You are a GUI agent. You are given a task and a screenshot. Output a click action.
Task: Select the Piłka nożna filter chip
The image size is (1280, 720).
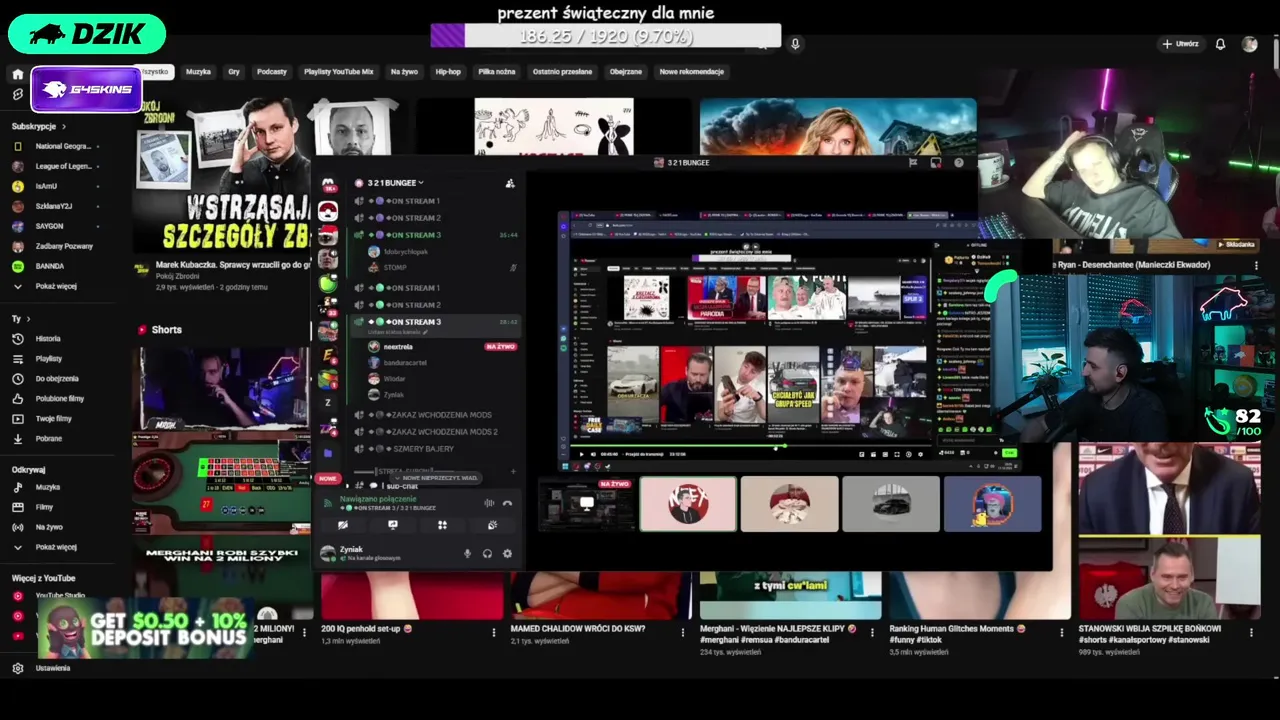click(497, 72)
